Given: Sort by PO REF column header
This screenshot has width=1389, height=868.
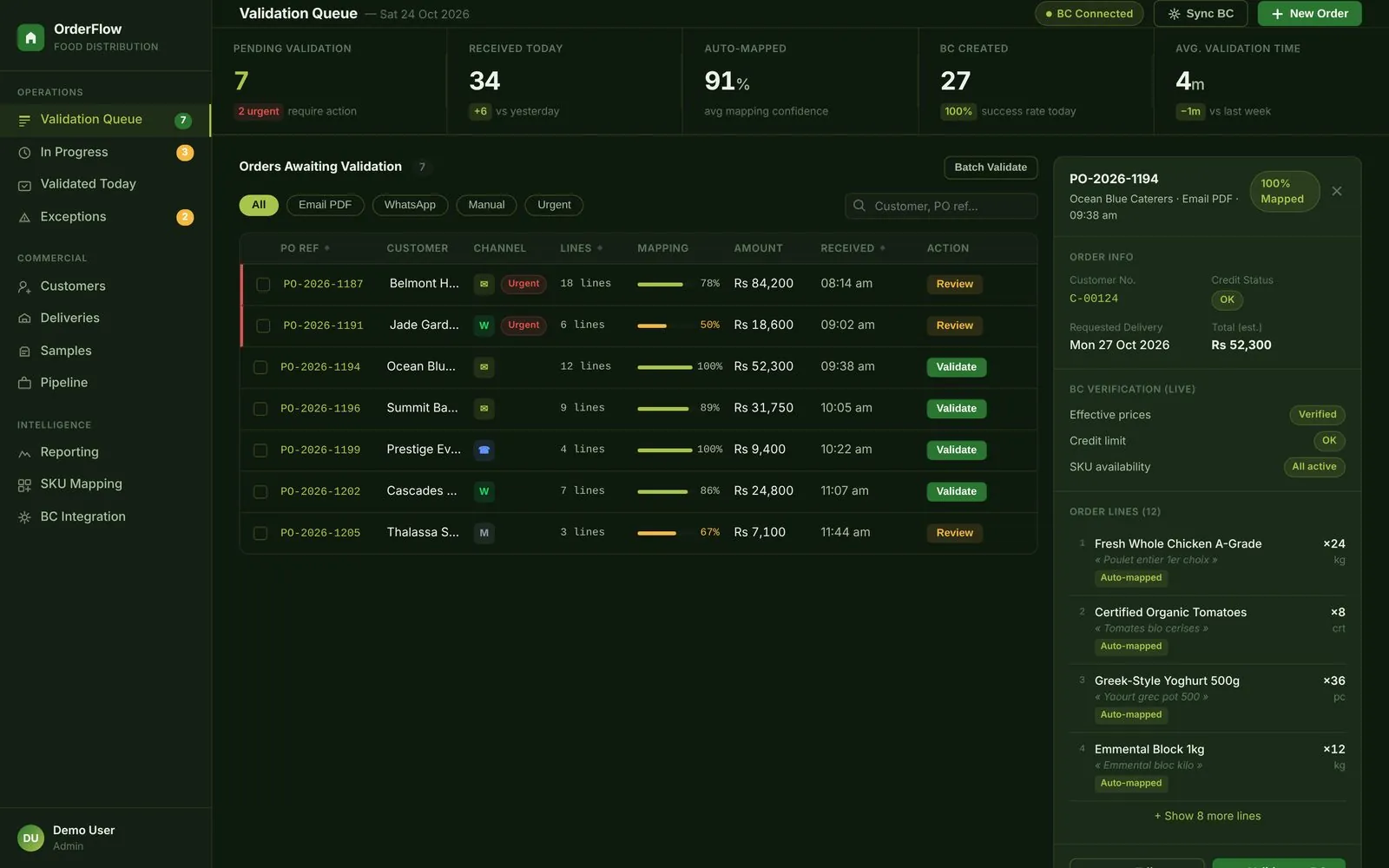Looking at the screenshot, I should 305,248.
